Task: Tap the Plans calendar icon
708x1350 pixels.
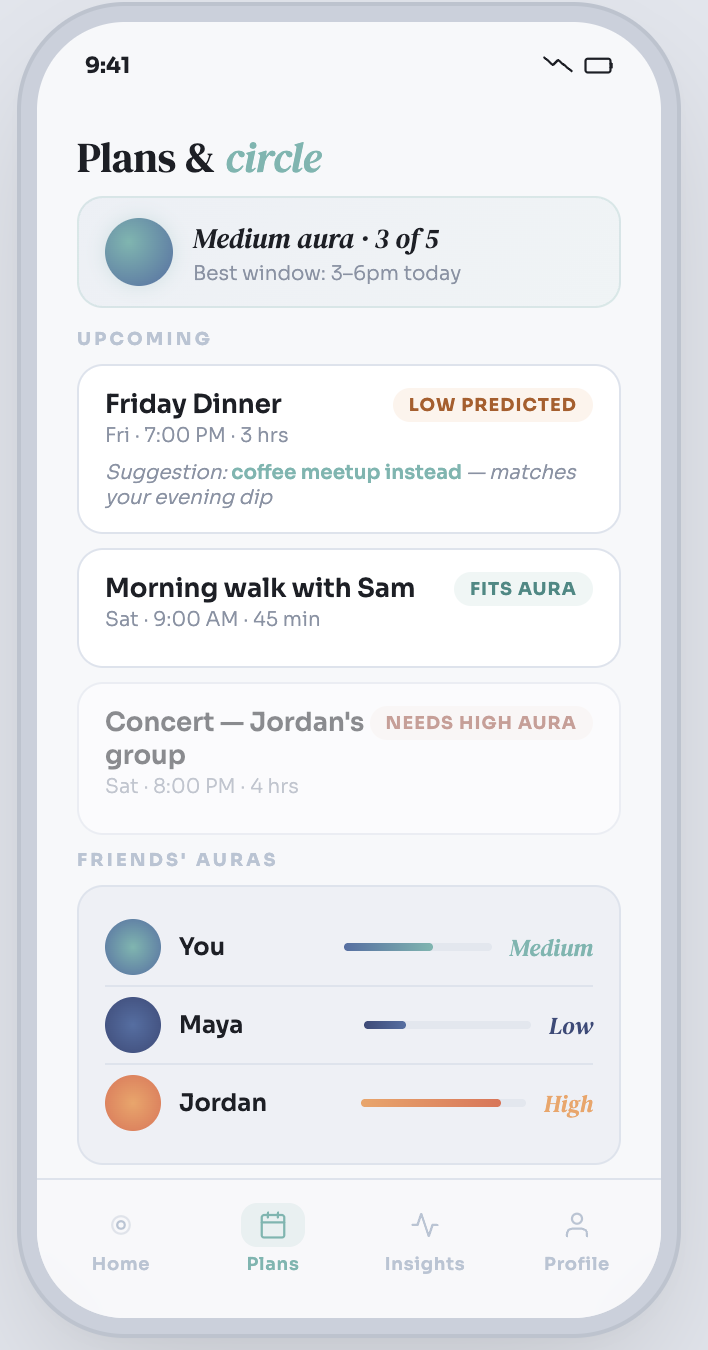Action: pyautogui.click(x=273, y=1225)
